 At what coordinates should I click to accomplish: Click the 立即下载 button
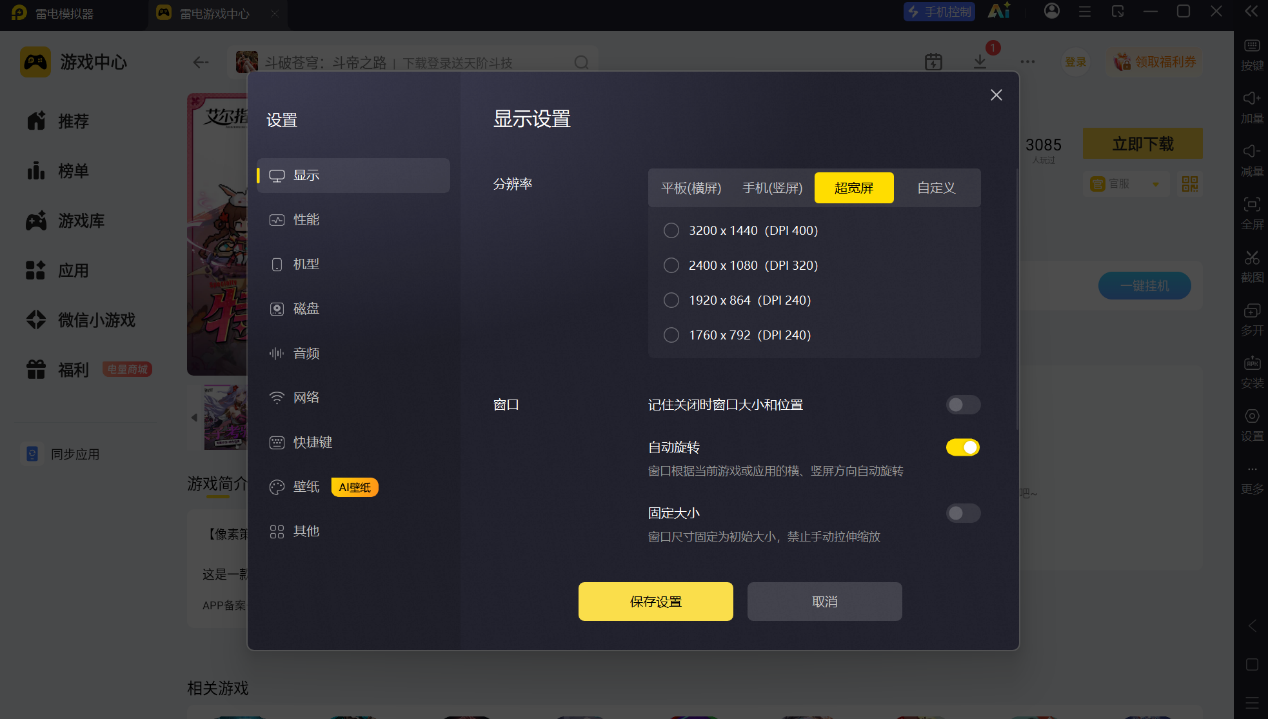point(1143,144)
